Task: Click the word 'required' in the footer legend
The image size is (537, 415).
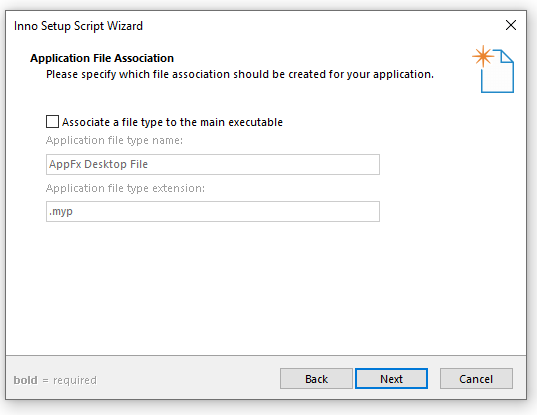Action: [x=75, y=380]
